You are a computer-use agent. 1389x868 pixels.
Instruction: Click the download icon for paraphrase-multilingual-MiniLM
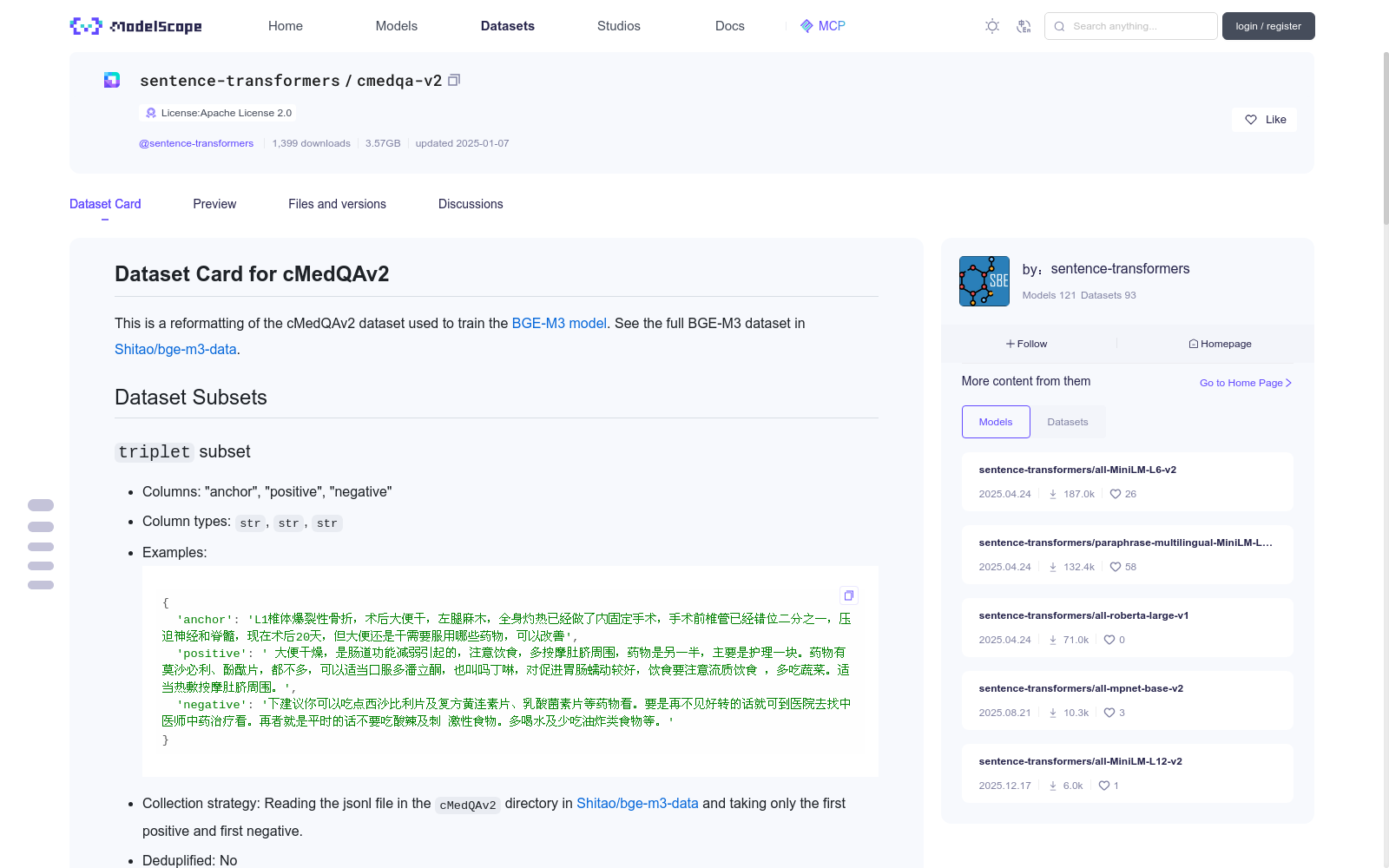1053,567
